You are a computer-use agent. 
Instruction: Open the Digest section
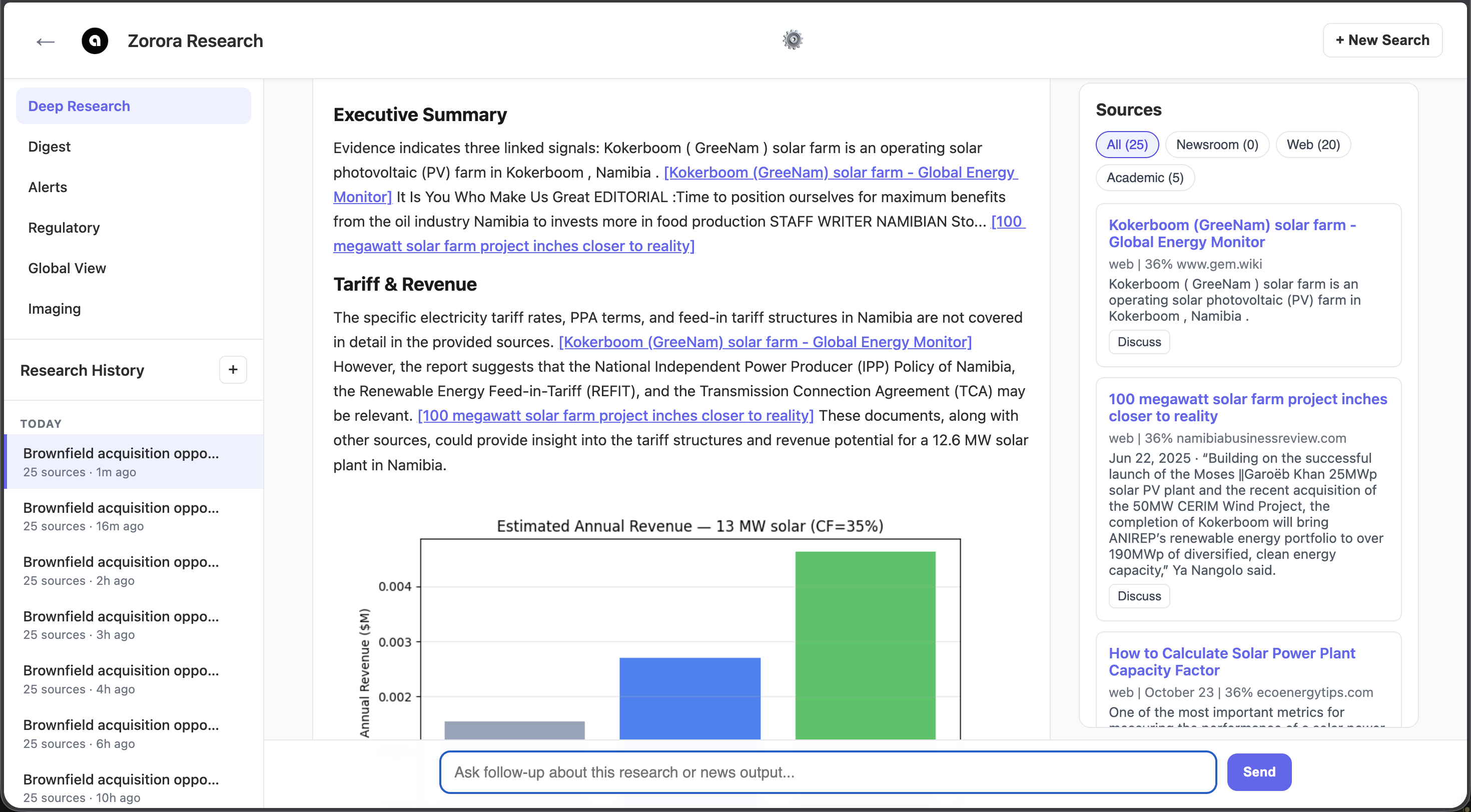49,146
